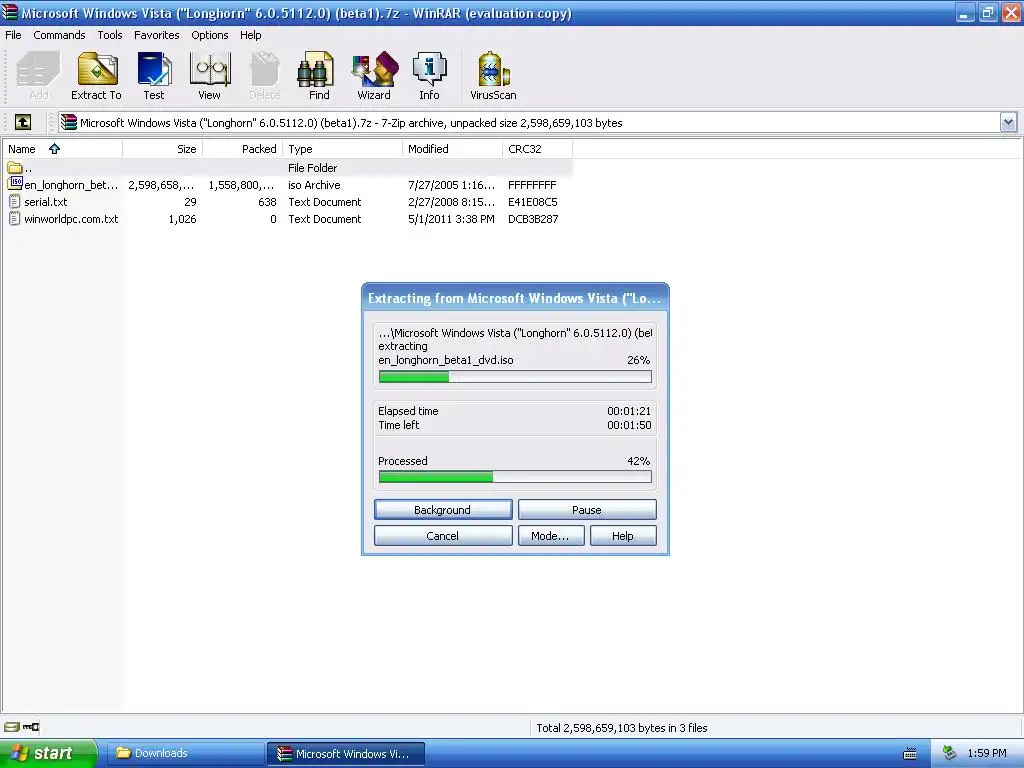Click the WinRAR title bar app icon
The height and width of the screenshot is (768, 1024).
[x=9, y=12]
